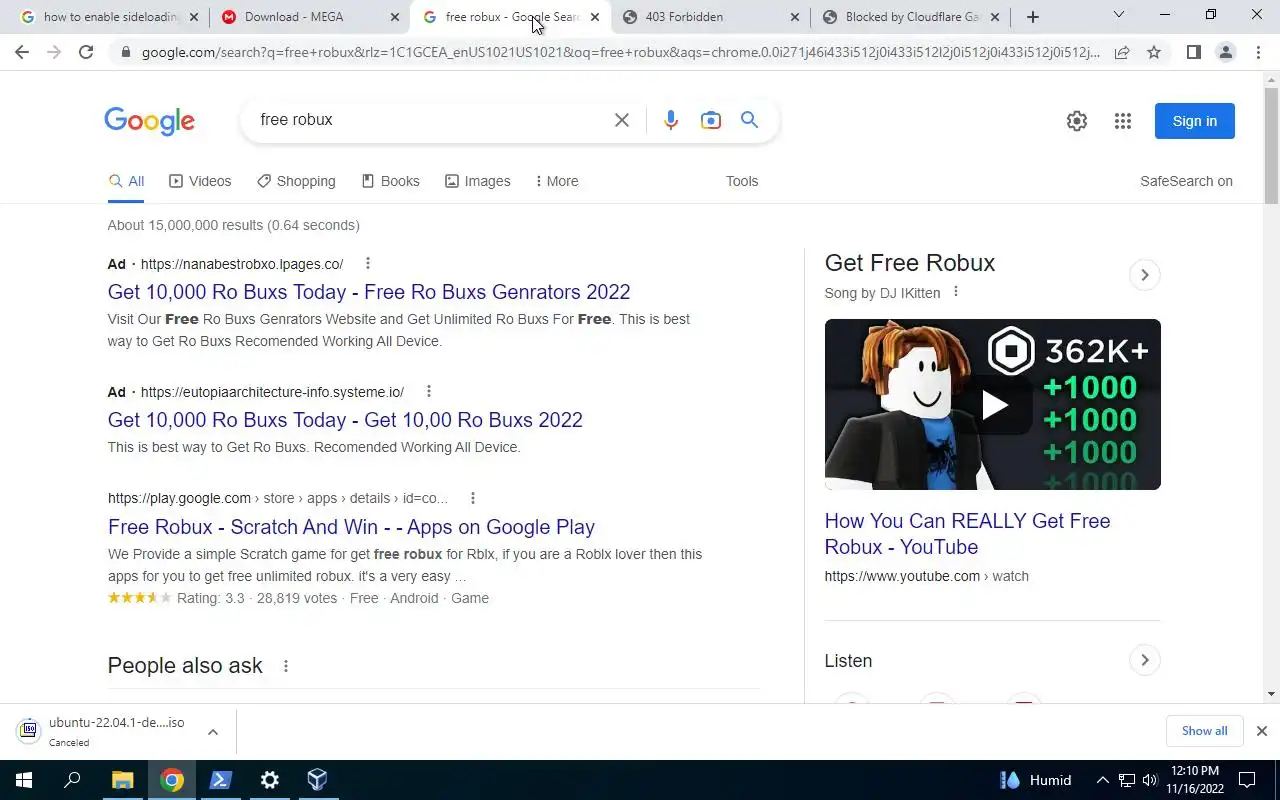Click the Humid weather widget
Image resolution: width=1280 pixels, height=800 pixels.
click(x=1035, y=780)
